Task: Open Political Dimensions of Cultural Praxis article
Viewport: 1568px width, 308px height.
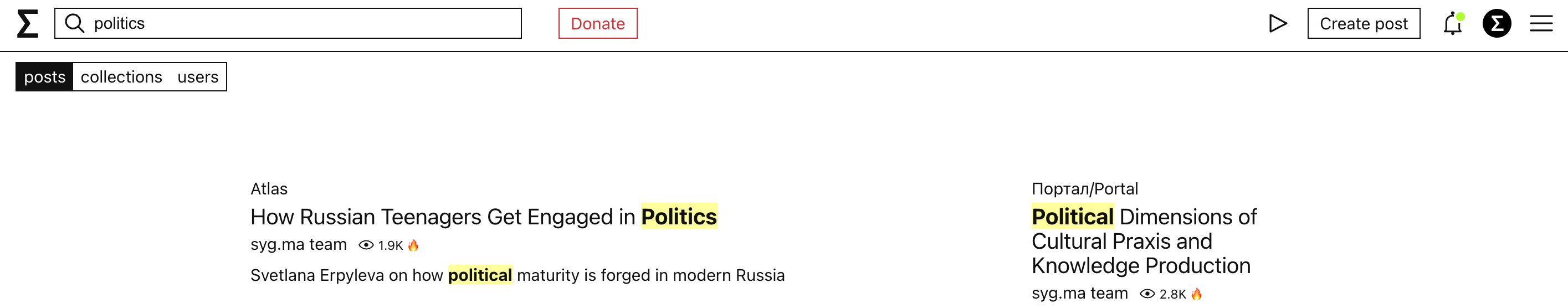Action: pos(1144,241)
